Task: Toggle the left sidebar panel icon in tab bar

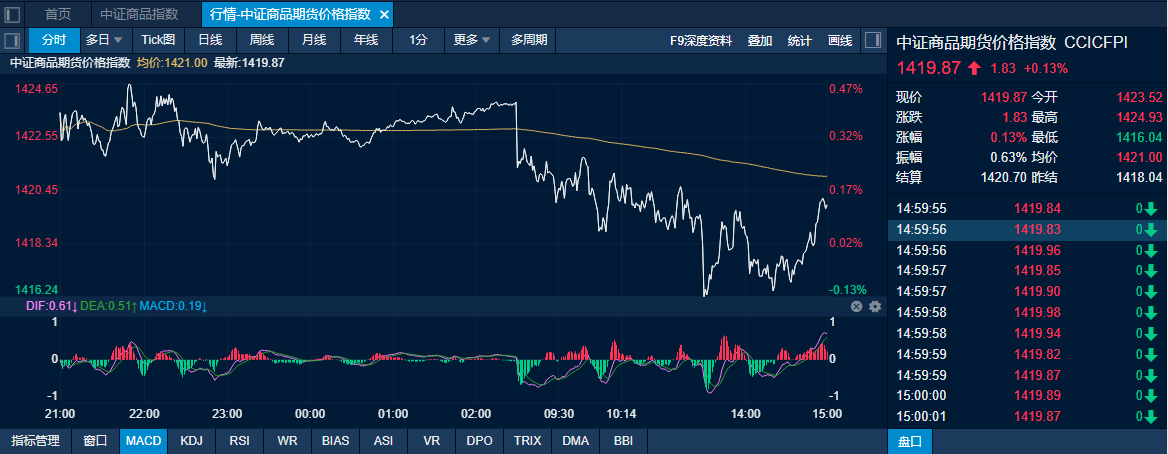Action: click(12, 14)
